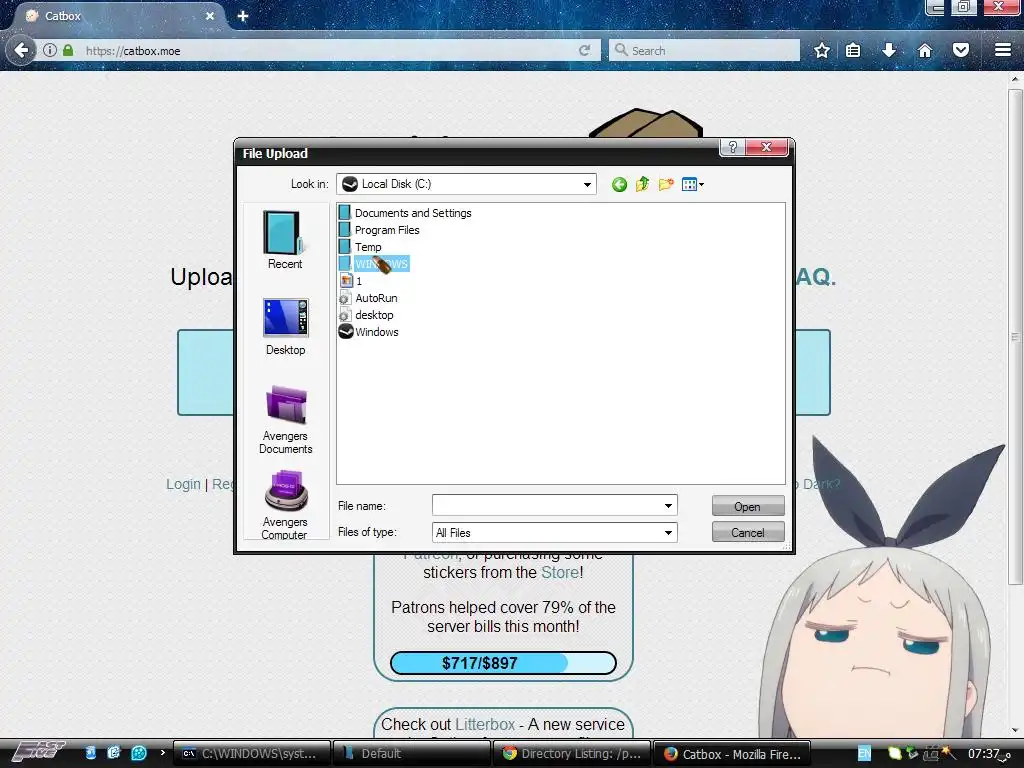Open the taskbar Start logo
Screen dimensions: 1024x768
coord(38,752)
